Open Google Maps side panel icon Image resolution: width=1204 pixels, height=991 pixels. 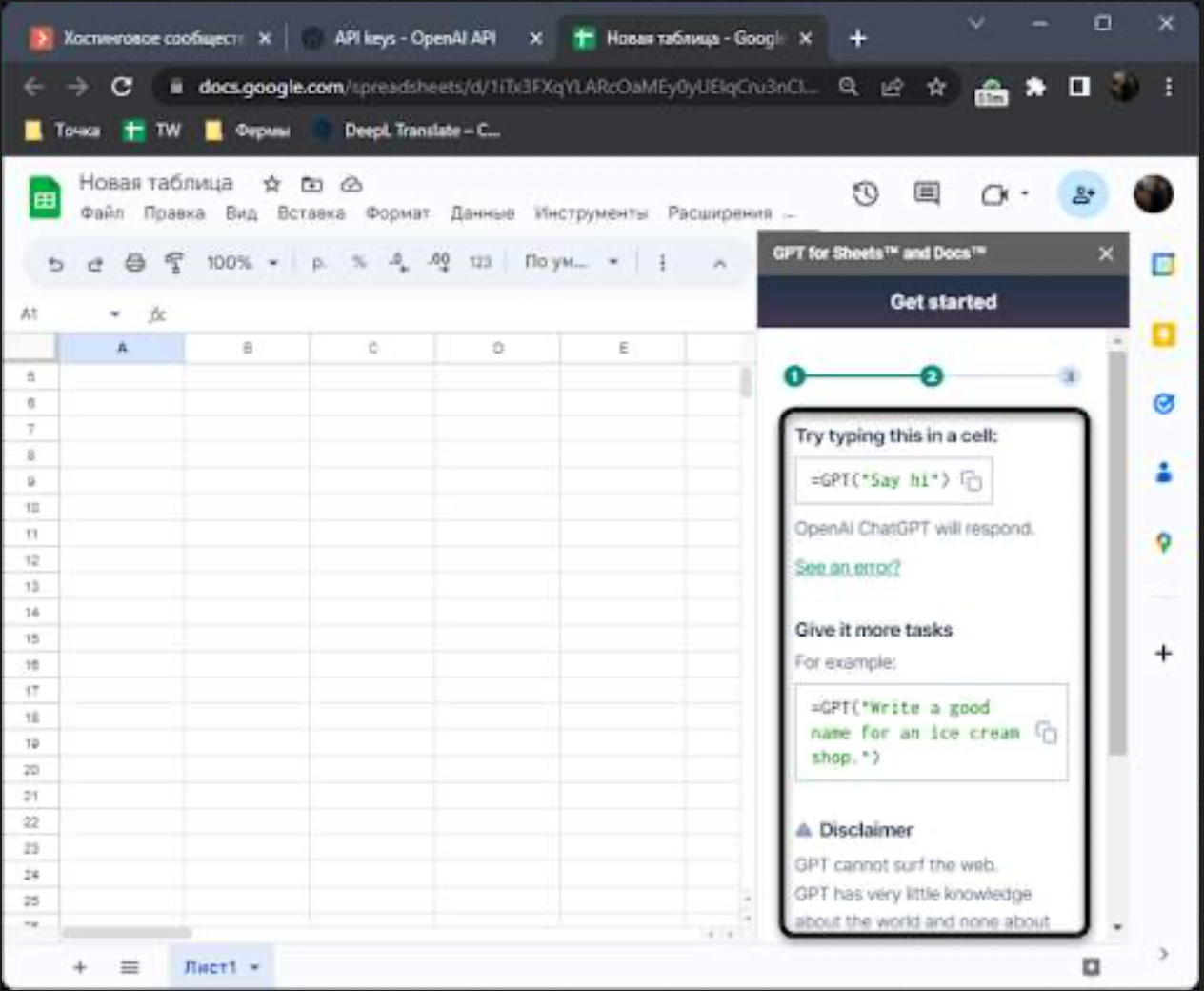point(1163,543)
